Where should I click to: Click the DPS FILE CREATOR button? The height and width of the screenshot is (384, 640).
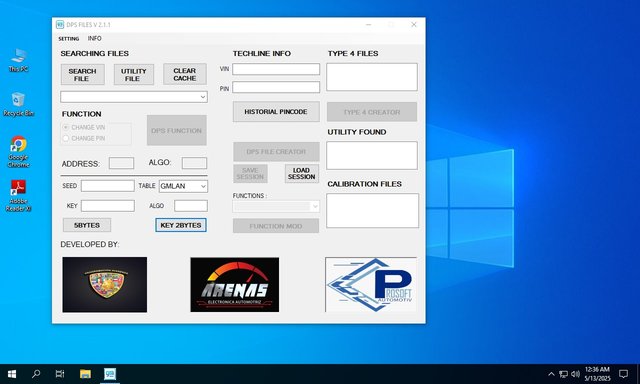(276, 152)
